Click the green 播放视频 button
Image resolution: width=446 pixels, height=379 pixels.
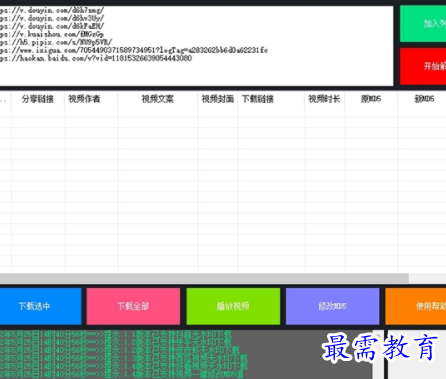[x=233, y=306]
